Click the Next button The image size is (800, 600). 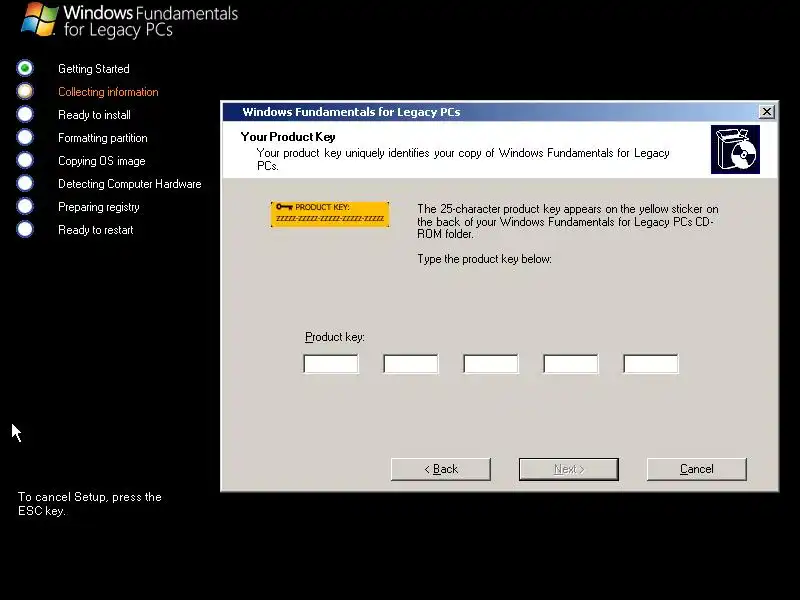(569, 469)
